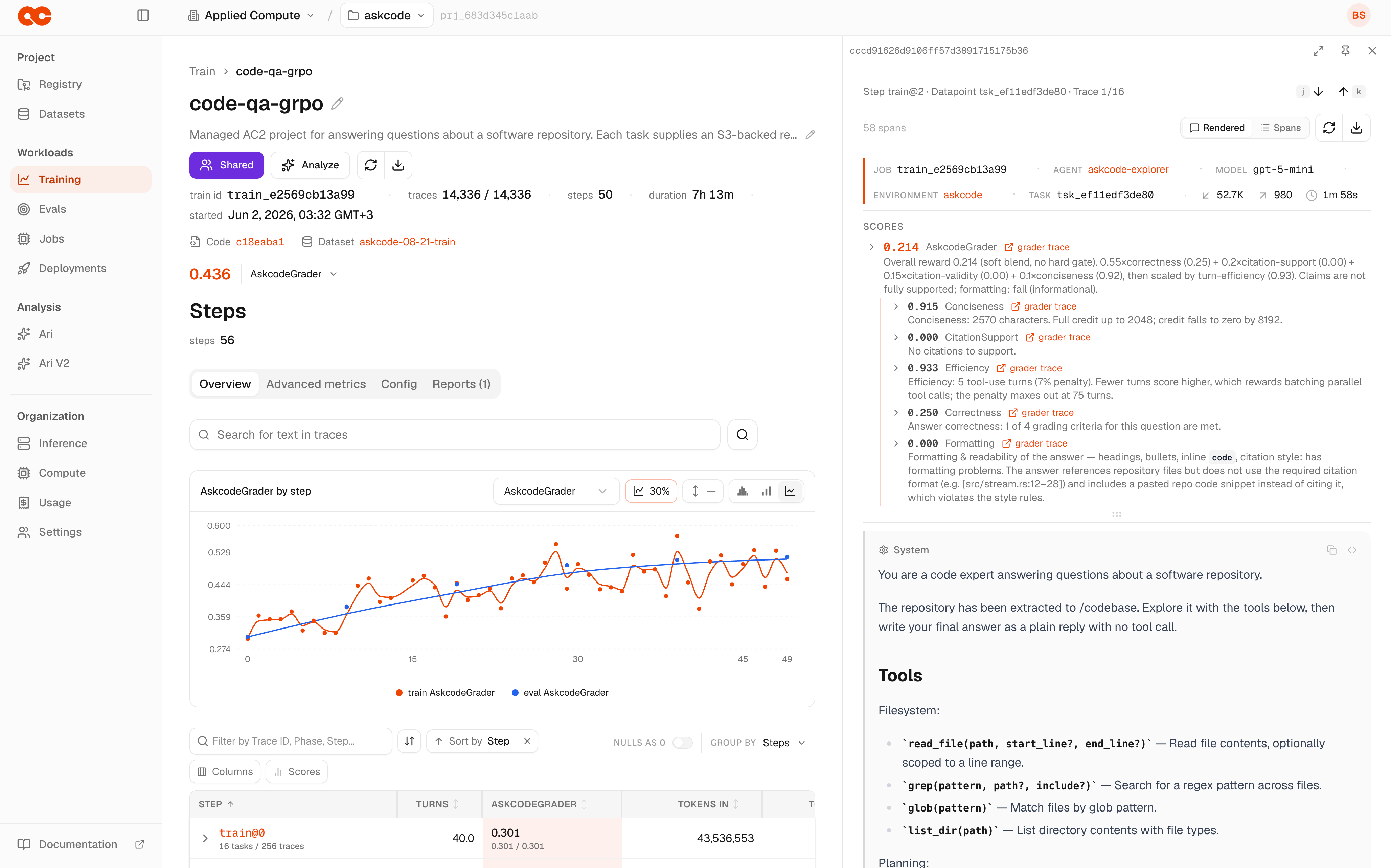Click the Analyze button
The width and height of the screenshot is (1391, 868).
pos(310,165)
